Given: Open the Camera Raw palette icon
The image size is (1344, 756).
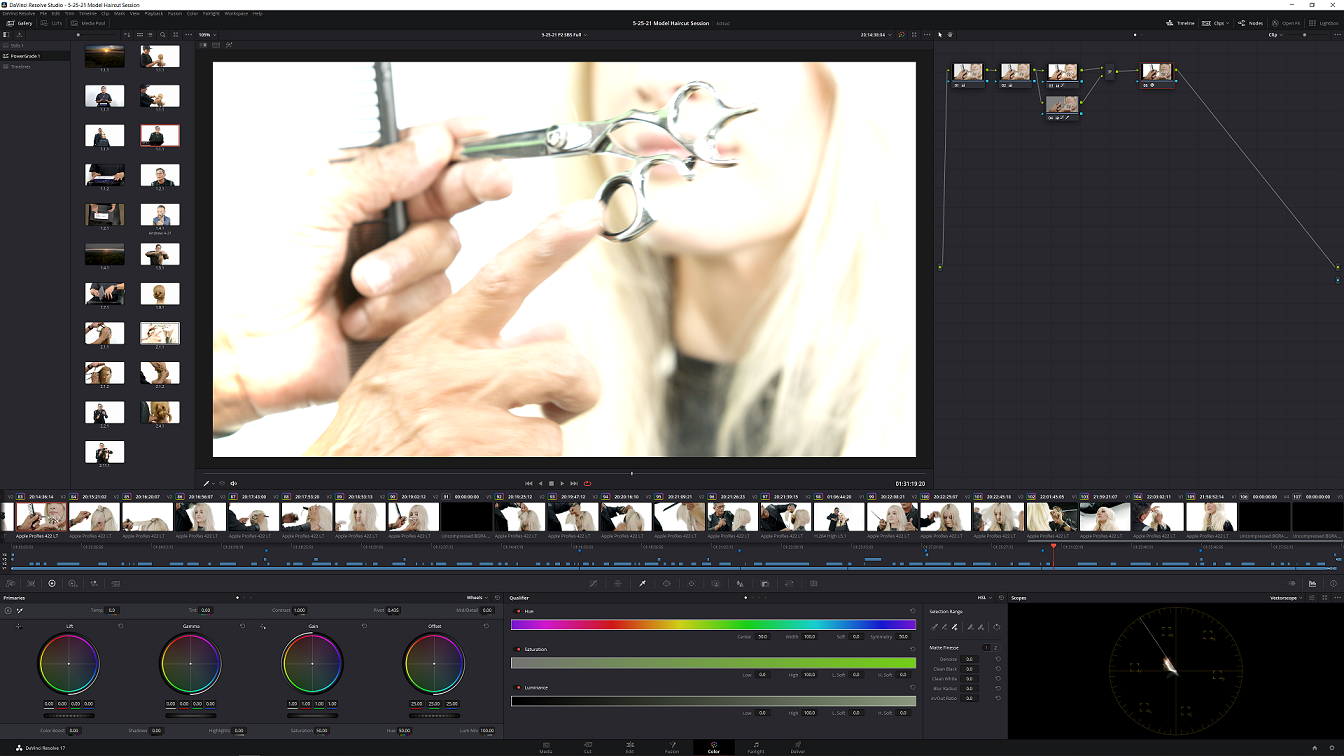Looking at the screenshot, I should [9, 583].
